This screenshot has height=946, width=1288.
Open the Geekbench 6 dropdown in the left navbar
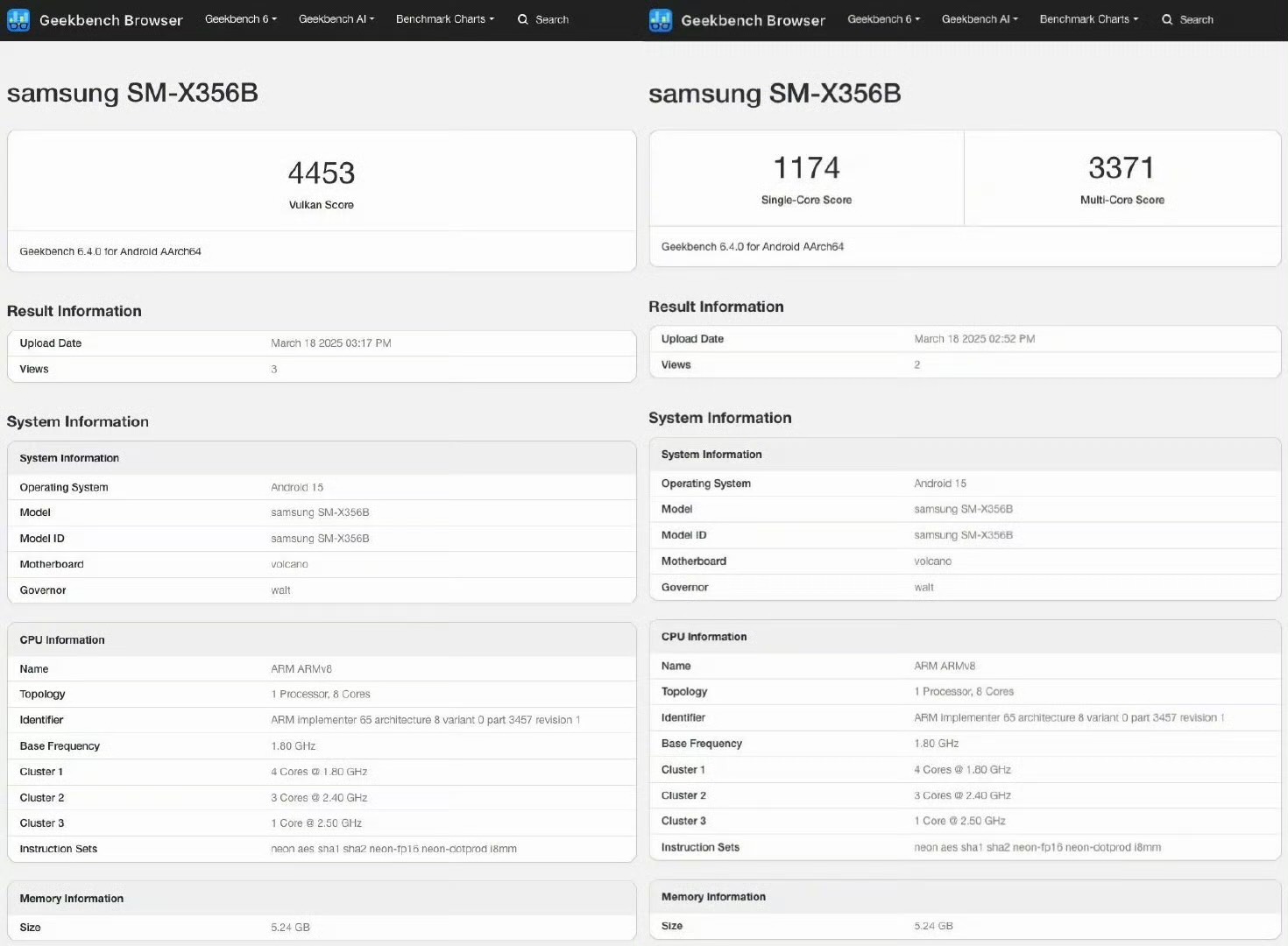tap(240, 19)
